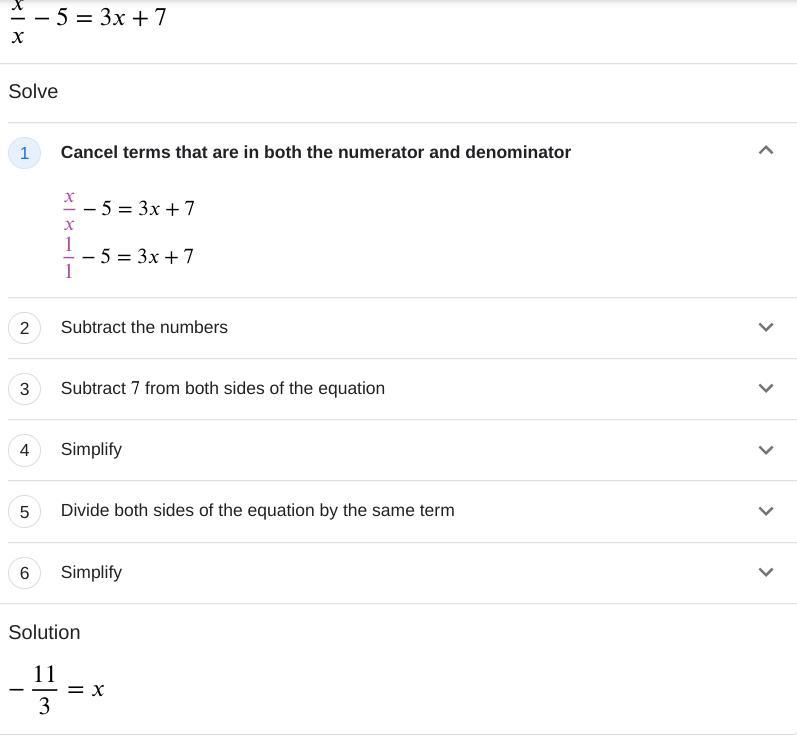Select the final answer -11/3 = x
The image size is (797, 742).
point(57,689)
